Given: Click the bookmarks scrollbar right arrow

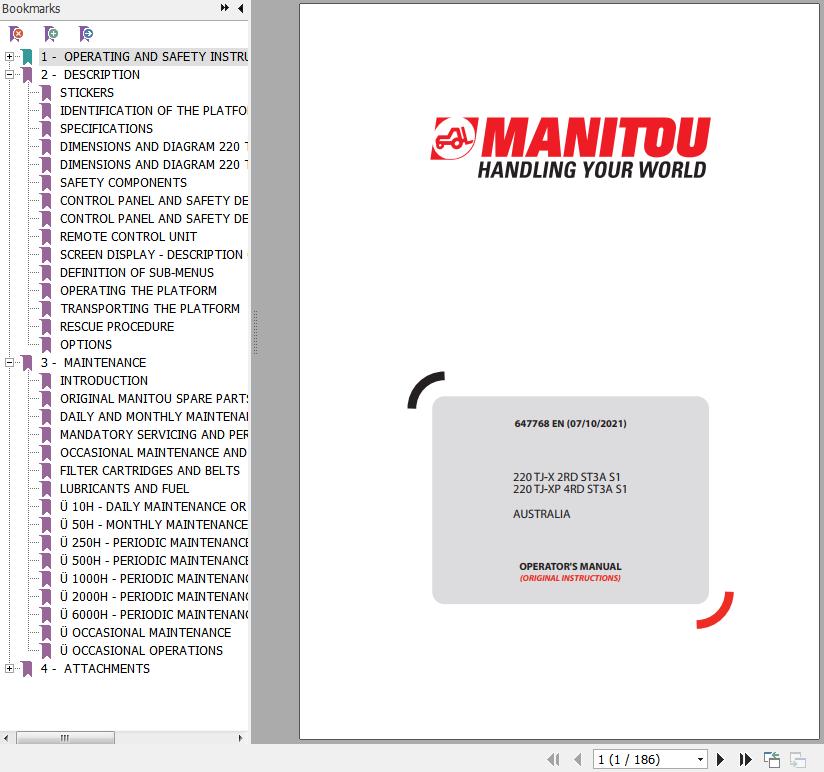Looking at the screenshot, I should click(x=240, y=738).
